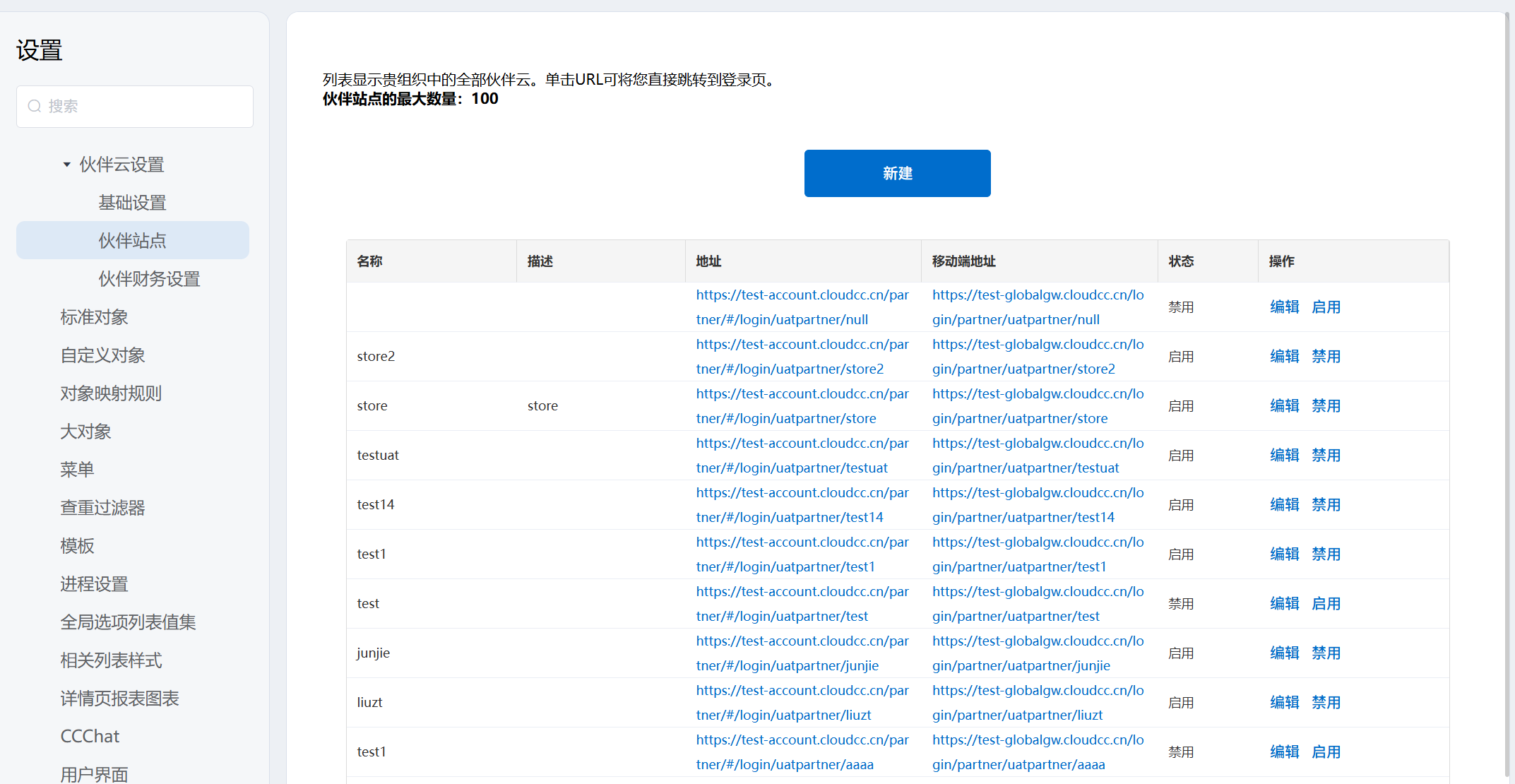Image resolution: width=1515 pixels, height=784 pixels.
Task: Enable the test partner site
Action: [x=1326, y=604]
